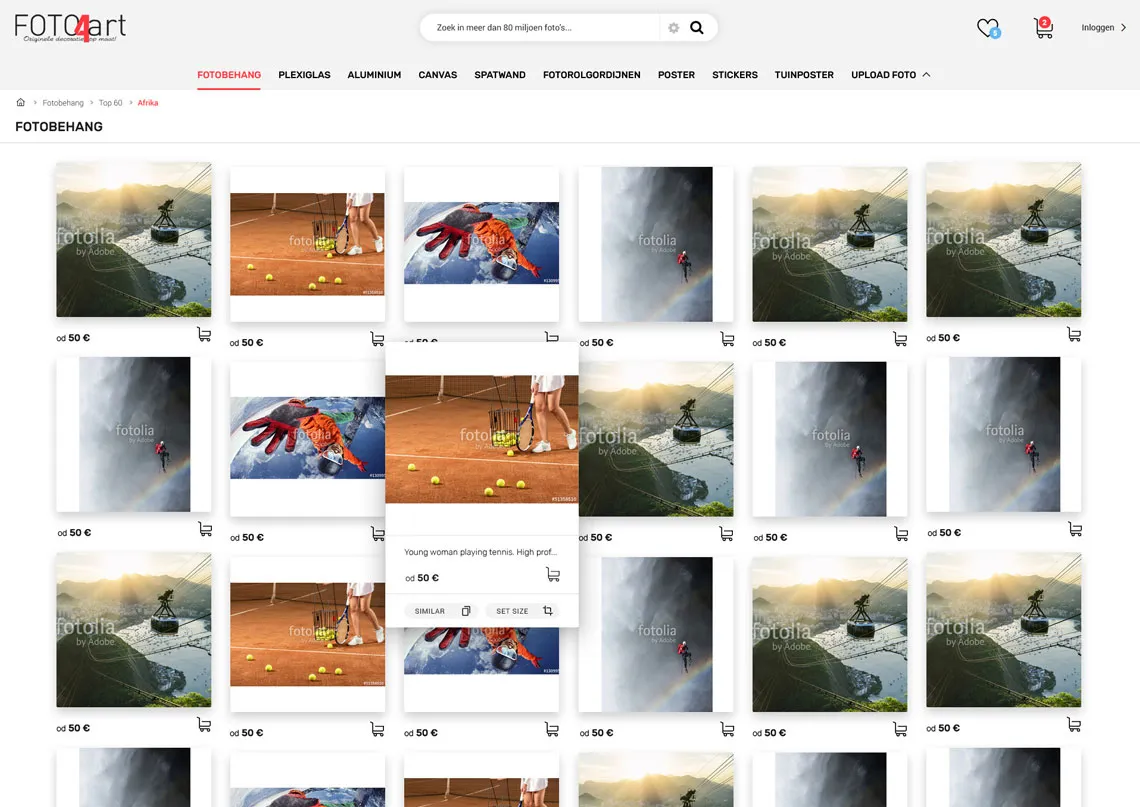Select the Fotobehang tab

click(x=229, y=75)
